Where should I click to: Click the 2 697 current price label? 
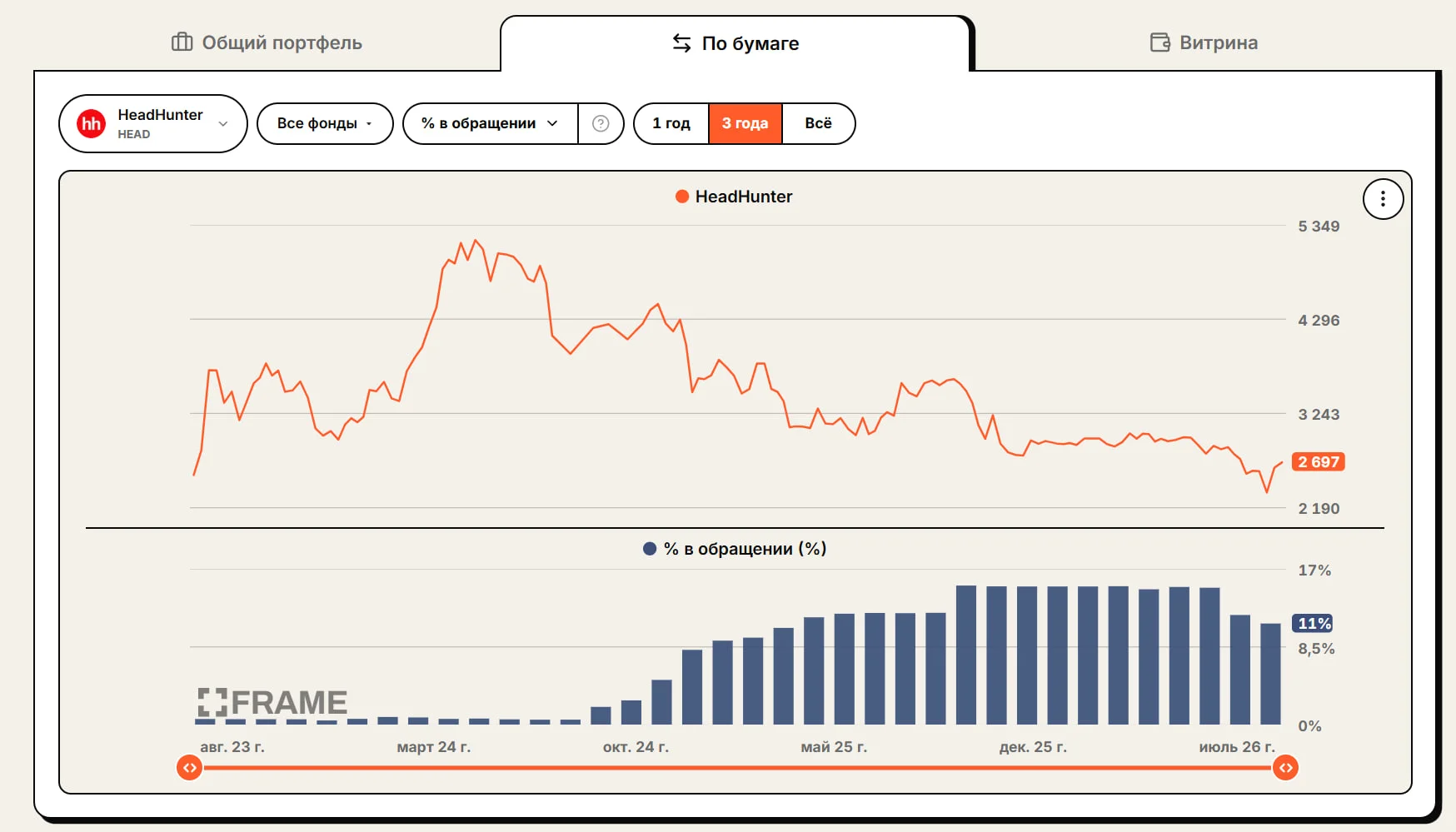[1319, 462]
